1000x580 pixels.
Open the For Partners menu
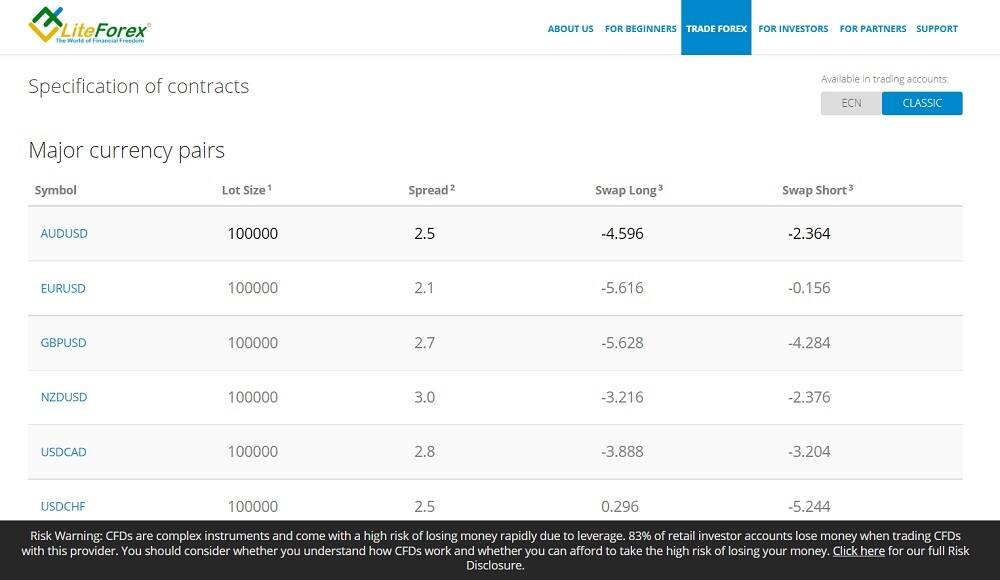click(x=872, y=29)
